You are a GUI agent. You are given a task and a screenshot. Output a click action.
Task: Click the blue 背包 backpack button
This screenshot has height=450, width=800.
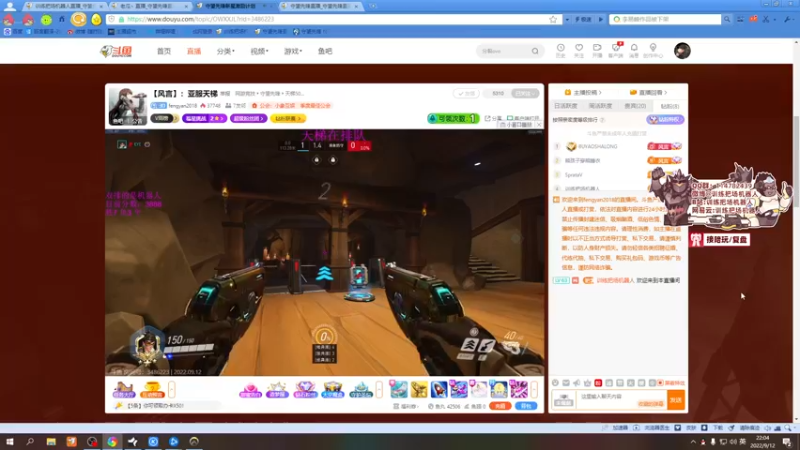click(x=526, y=406)
